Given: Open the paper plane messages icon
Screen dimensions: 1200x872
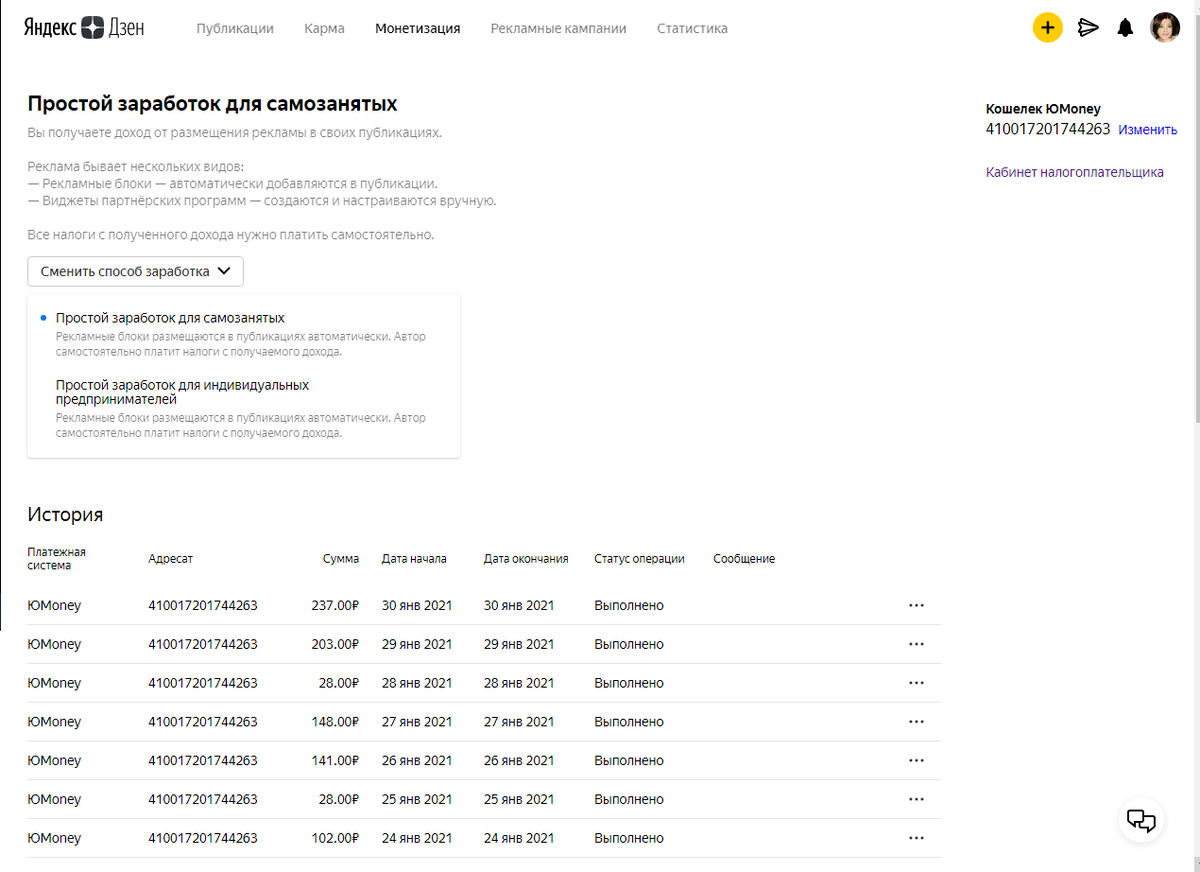Looking at the screenshot, I should (1088, 28).
